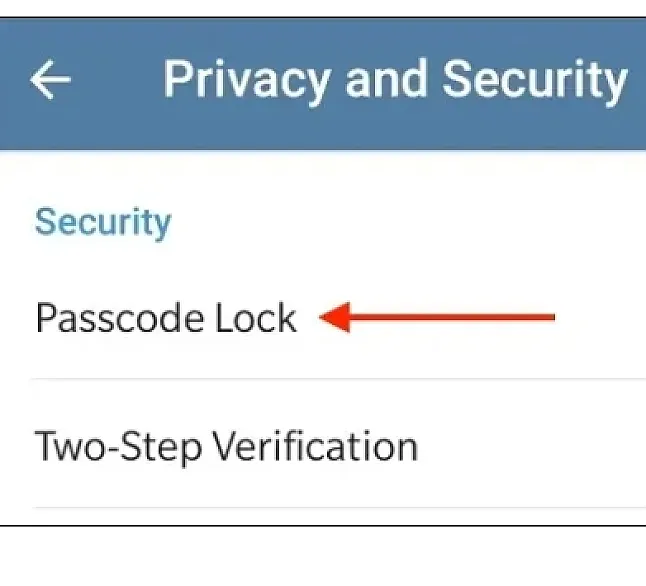The image size is (646, 586).
Task: Click the Privacy and Security title
Action: click(395, 81)
